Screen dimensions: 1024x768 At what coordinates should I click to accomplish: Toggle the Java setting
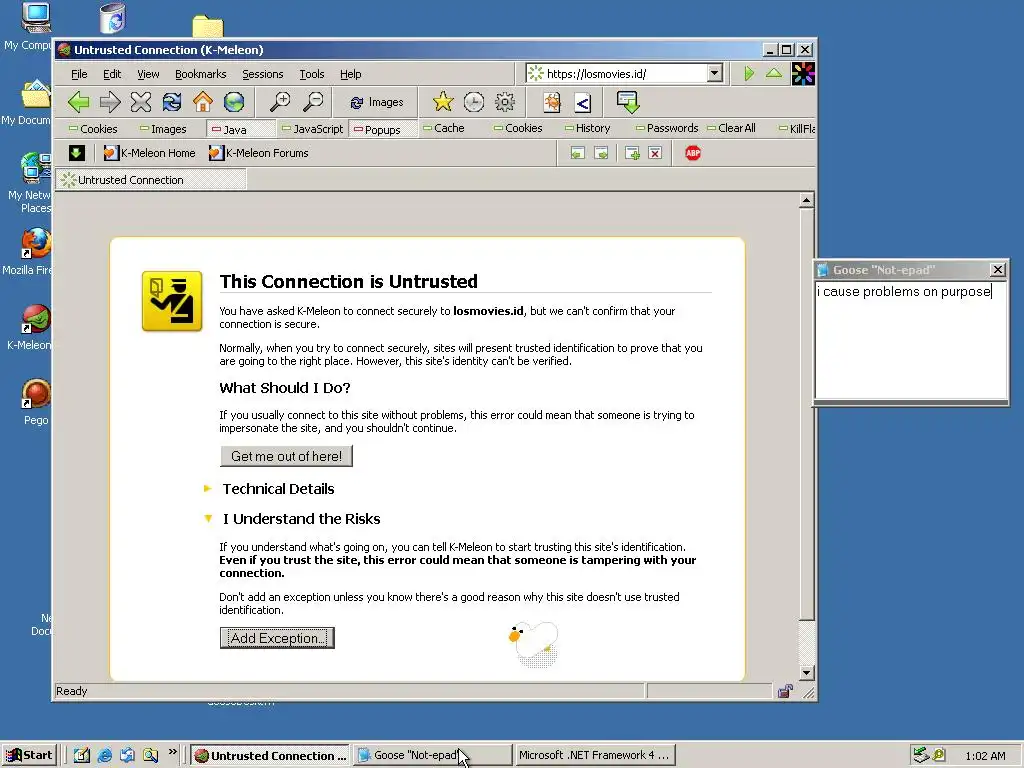pos(239,129)
